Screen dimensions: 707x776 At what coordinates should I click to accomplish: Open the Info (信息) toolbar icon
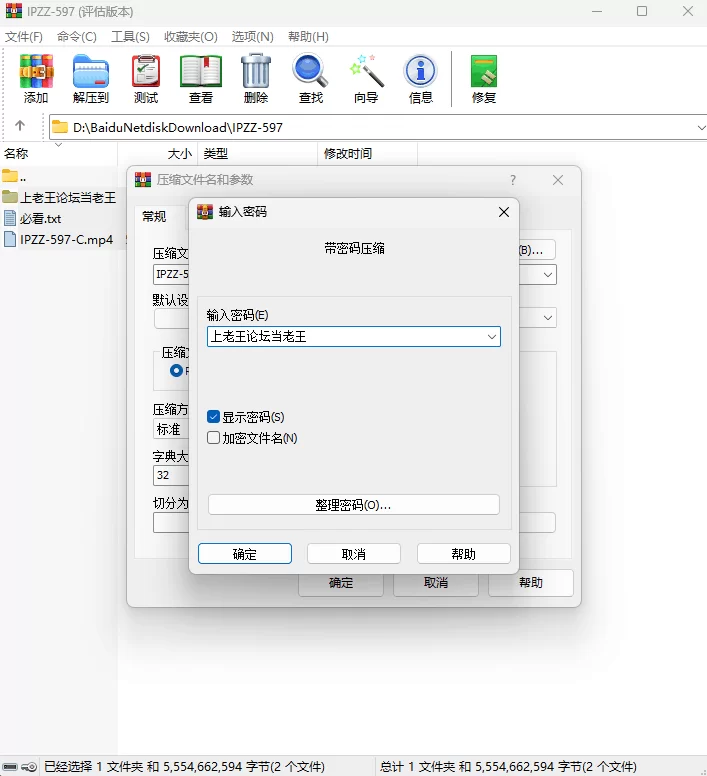pos(421,79)
